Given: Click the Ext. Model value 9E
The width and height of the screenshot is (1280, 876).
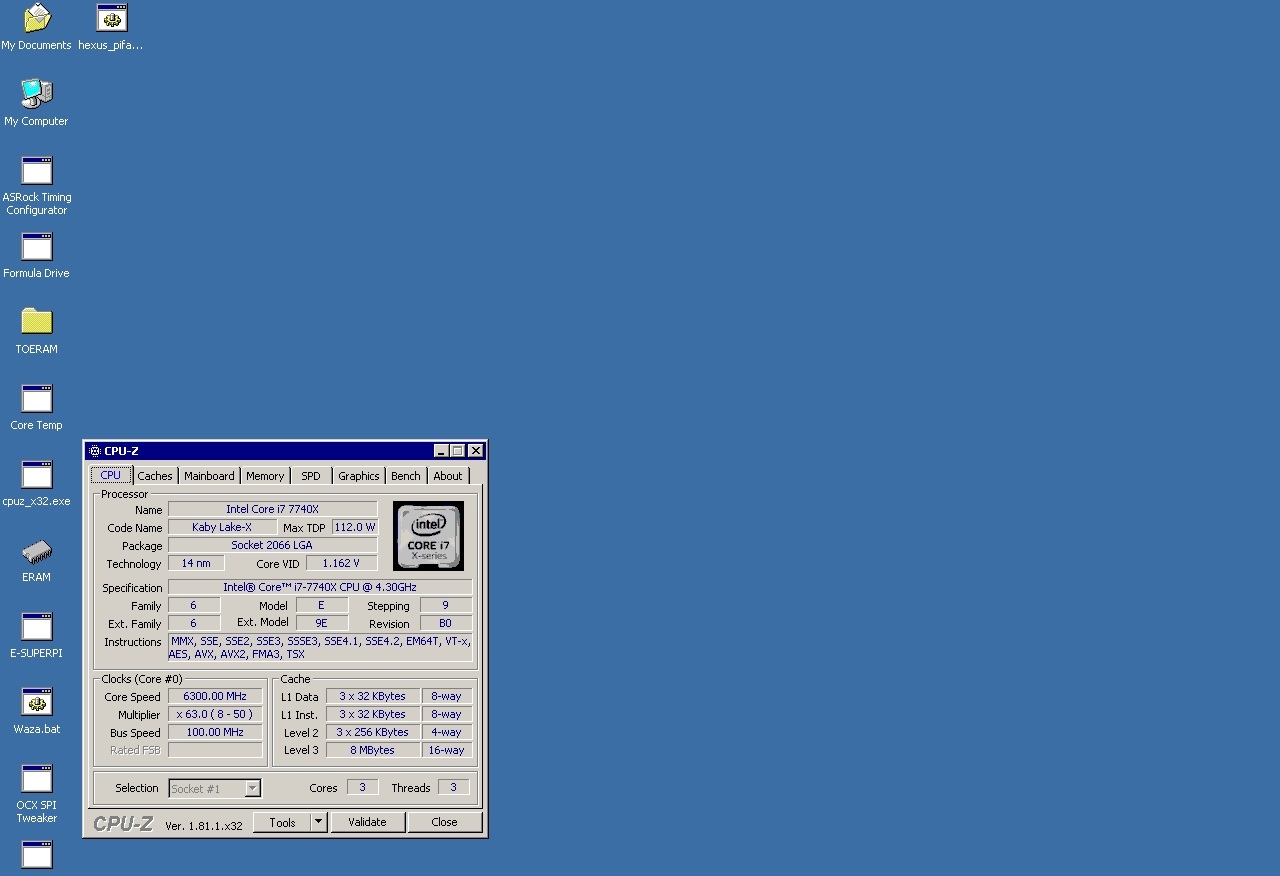Looking at the screenshot, I should (322, 622).
